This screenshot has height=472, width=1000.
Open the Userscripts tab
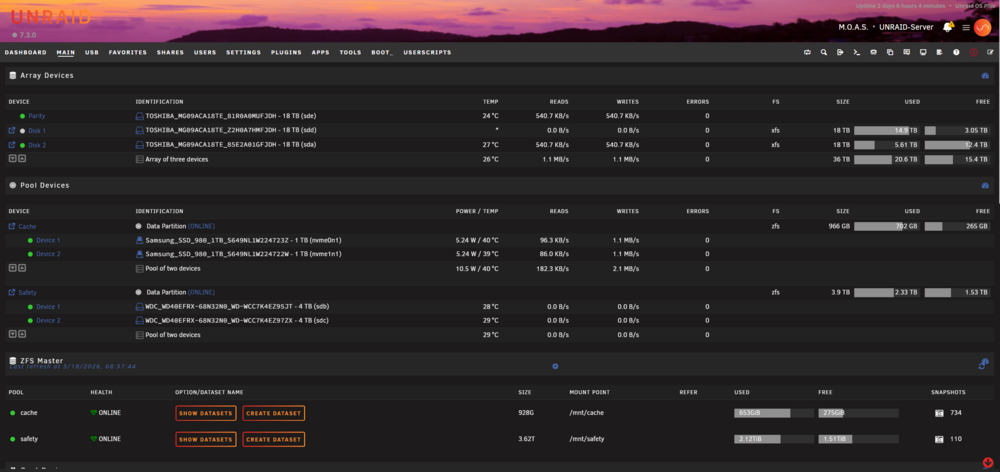[x=427, y=52]
